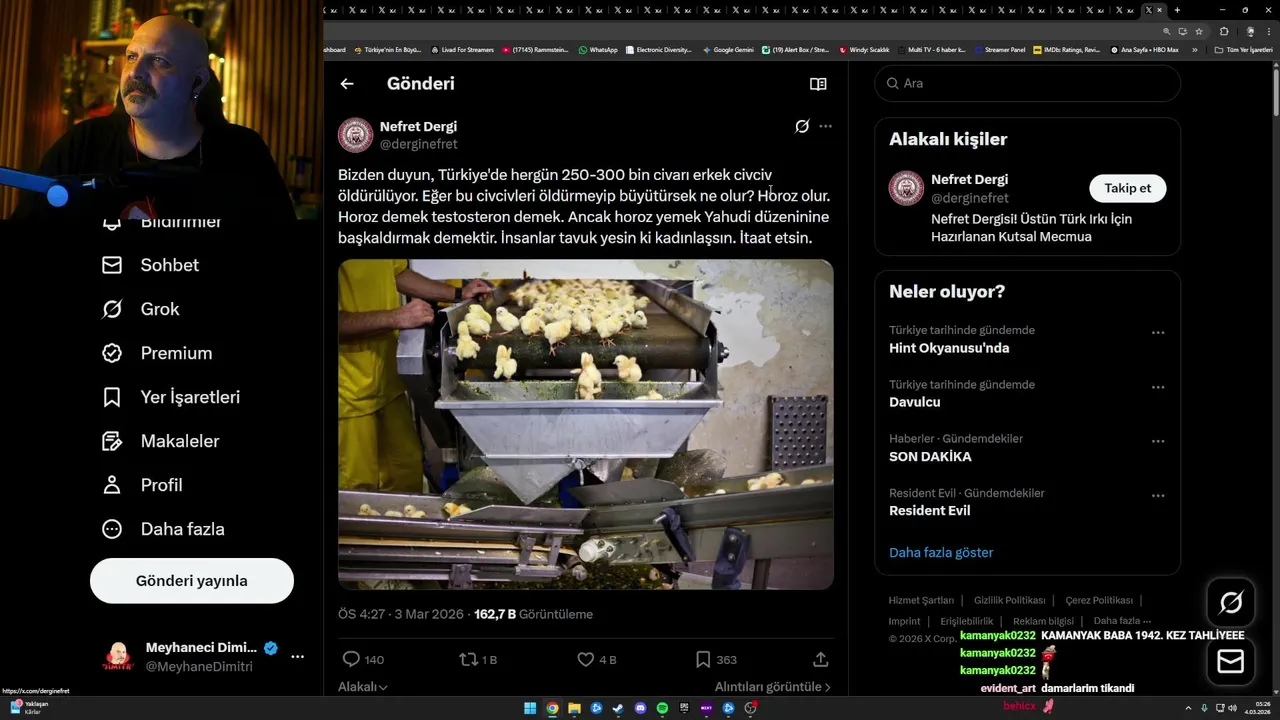Open Premium in the sidebar
The width and height of the screenshot is (1280, 720).
point(157,353)
